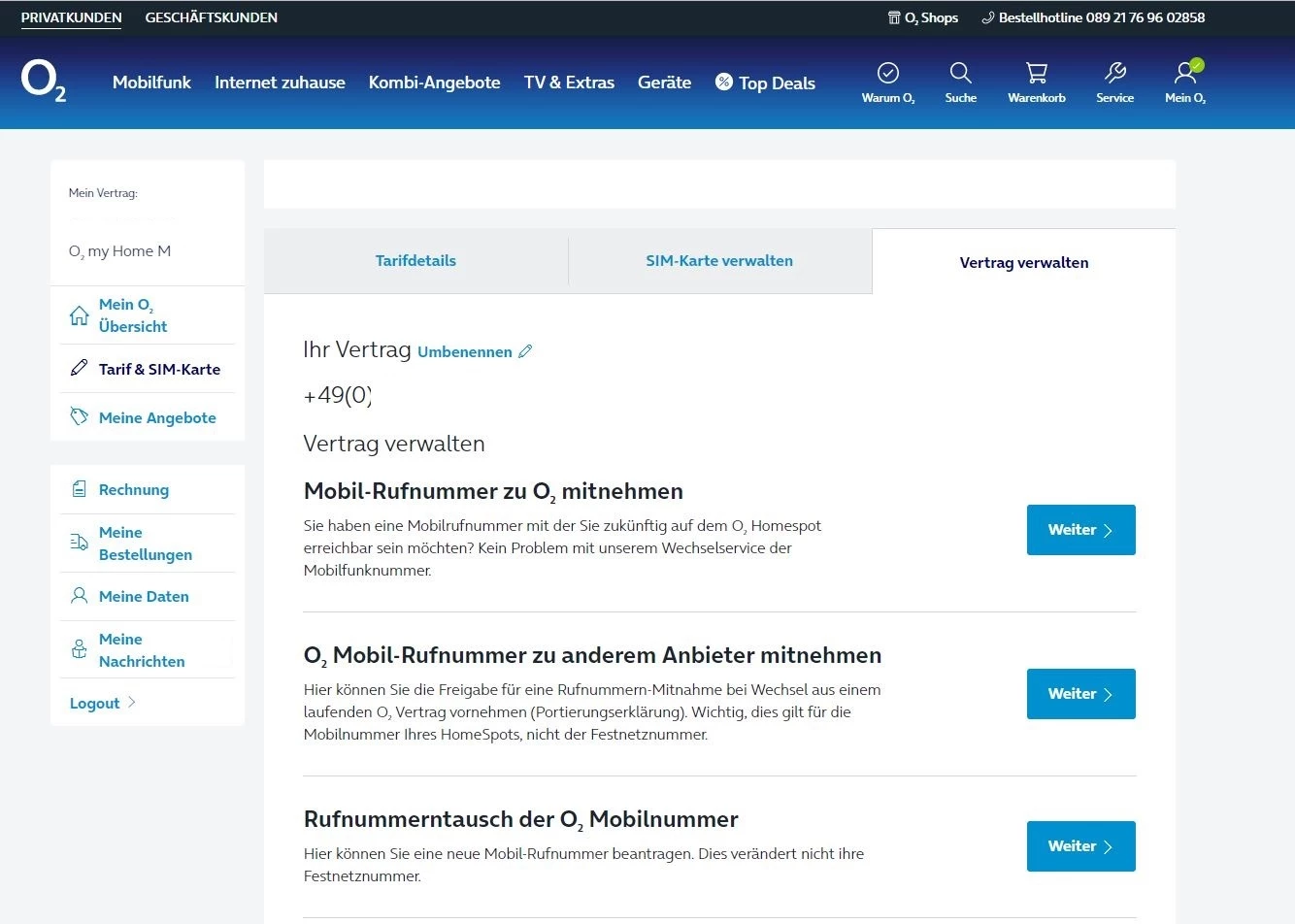Click Weiter for Mobil-Rufnummer zu O2 mitnehmen
The width and height of the screenshot is (1295, 924).
[x=1080, y=530]
